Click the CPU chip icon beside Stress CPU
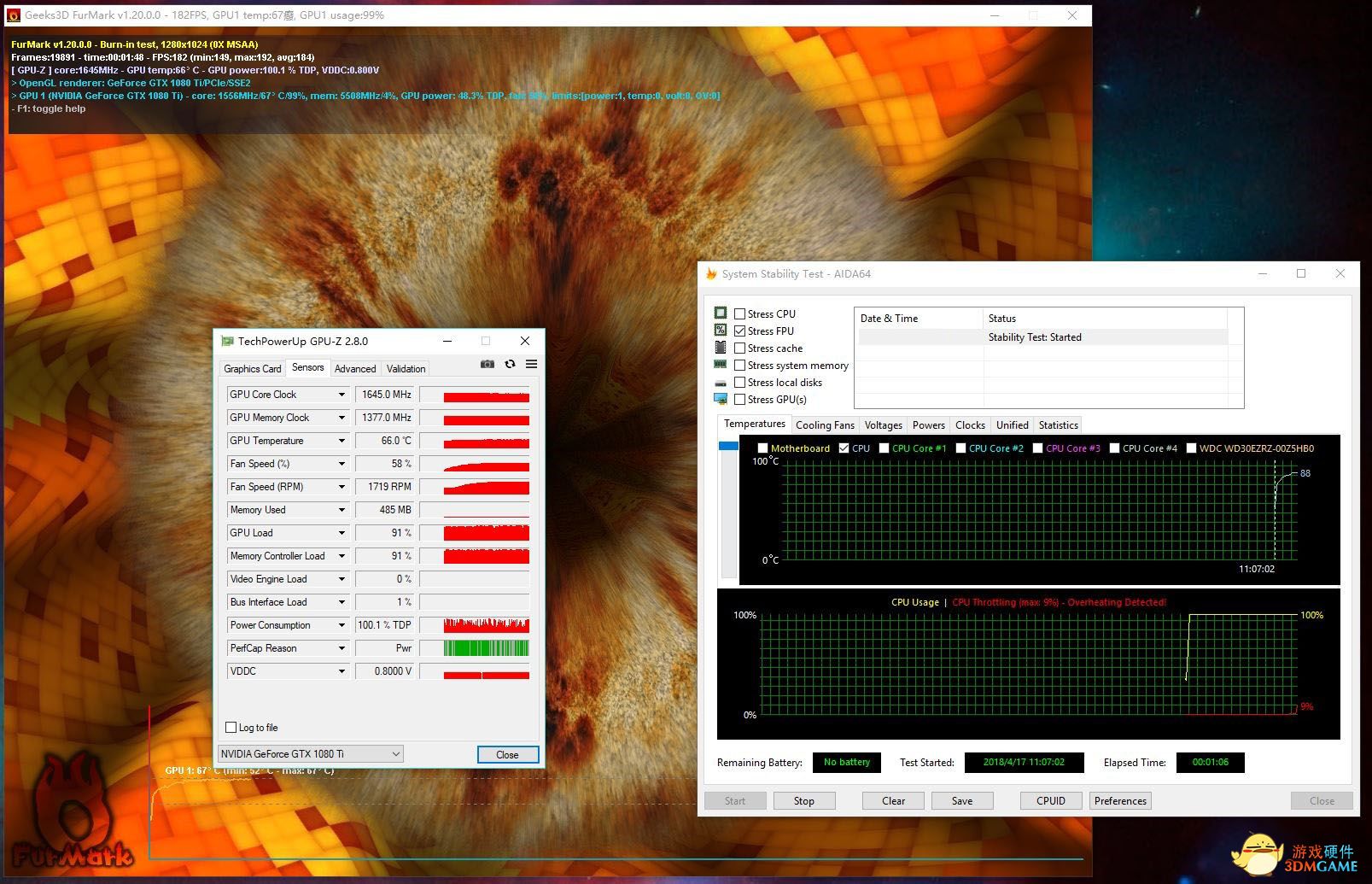Image resolution: width=1372 pixels, height=884 pixels. pos(721,313)
